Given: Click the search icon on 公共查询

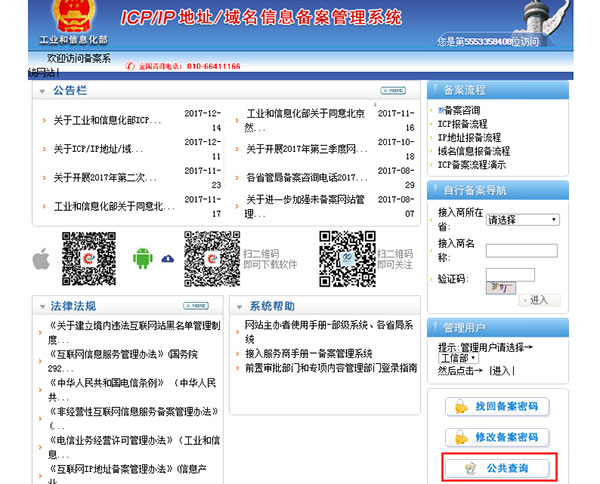Looking at the screenshot, I should point(470,468).
